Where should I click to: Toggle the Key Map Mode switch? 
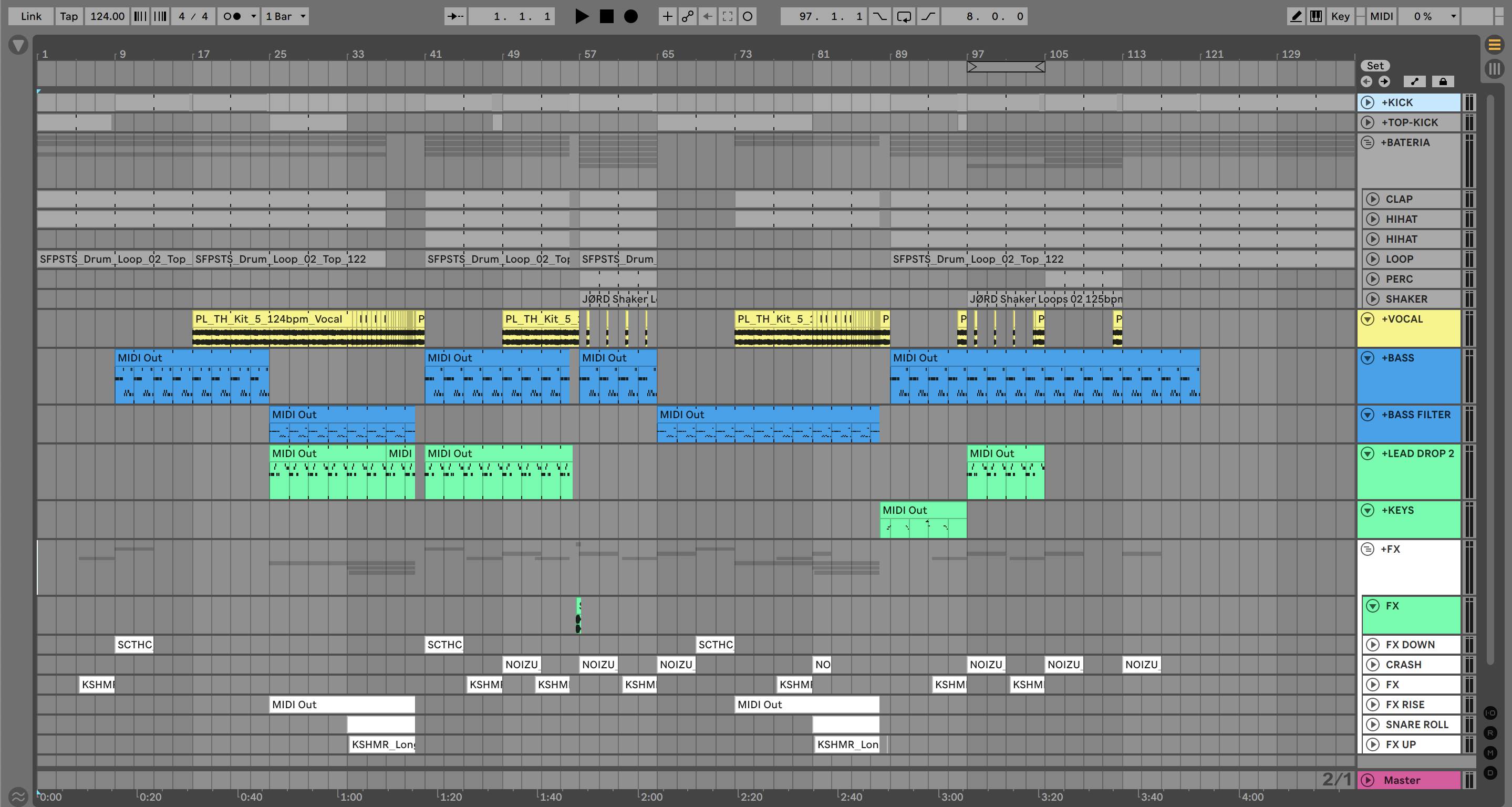1340,16
